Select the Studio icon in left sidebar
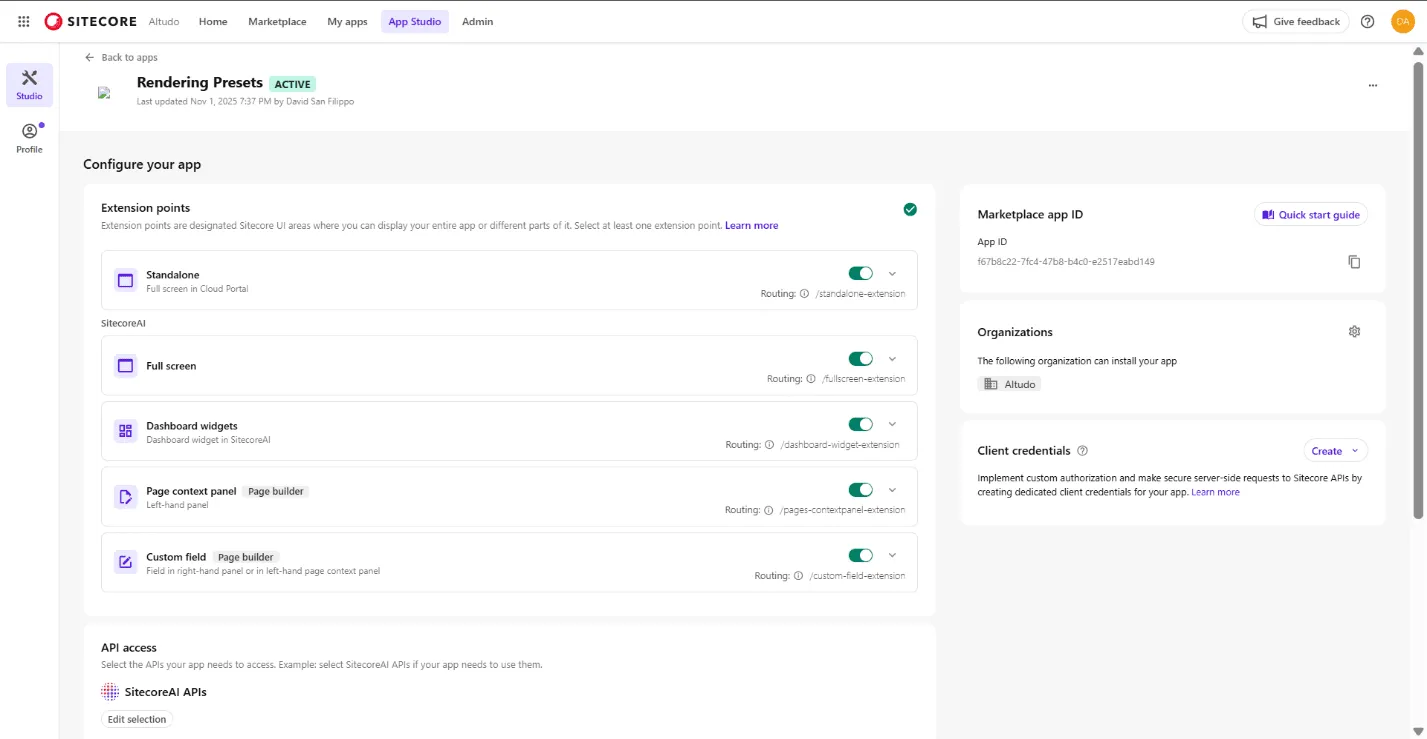 click(x=28, y=84)
